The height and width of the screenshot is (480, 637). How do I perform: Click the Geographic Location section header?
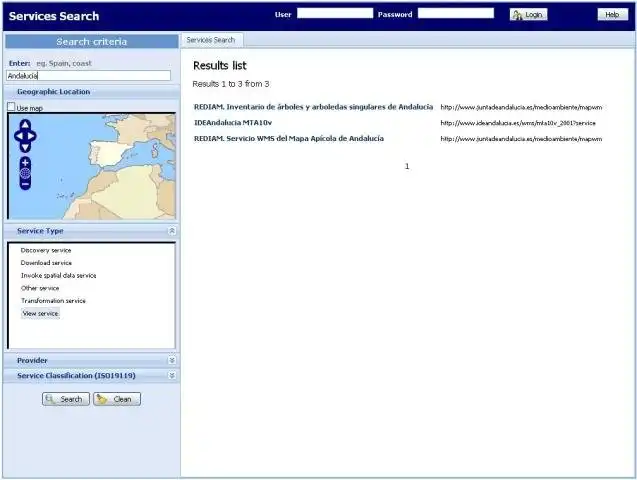(x=91, y=92)
